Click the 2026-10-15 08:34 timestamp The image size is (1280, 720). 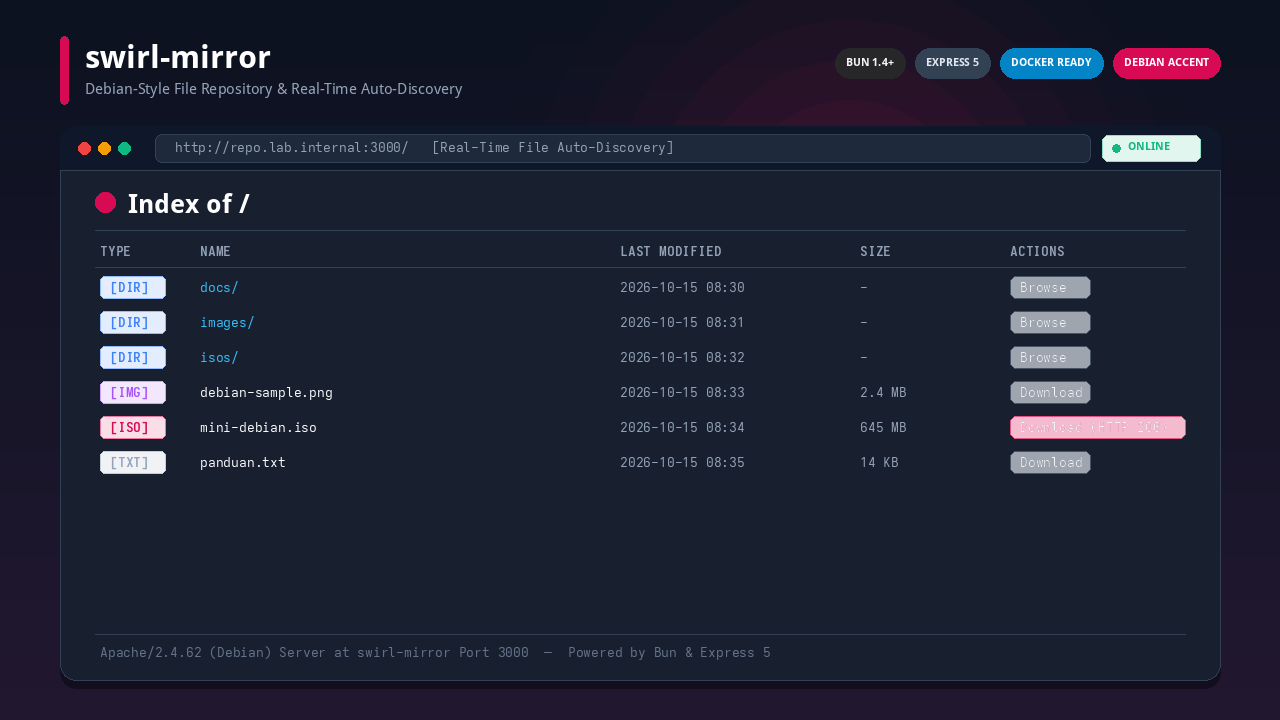(682, 428)
